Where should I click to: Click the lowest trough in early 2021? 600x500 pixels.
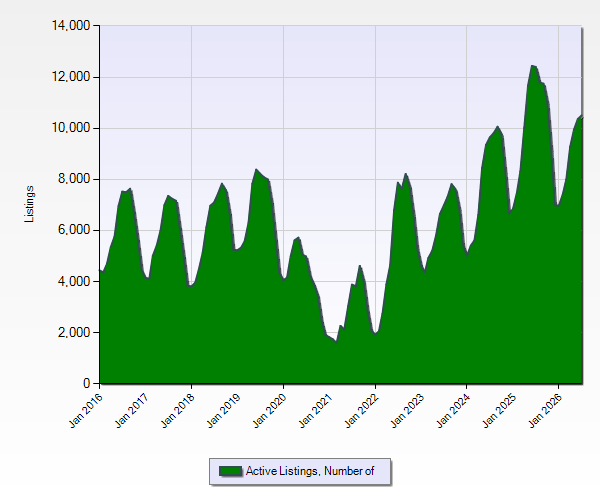tap(336, 342)
